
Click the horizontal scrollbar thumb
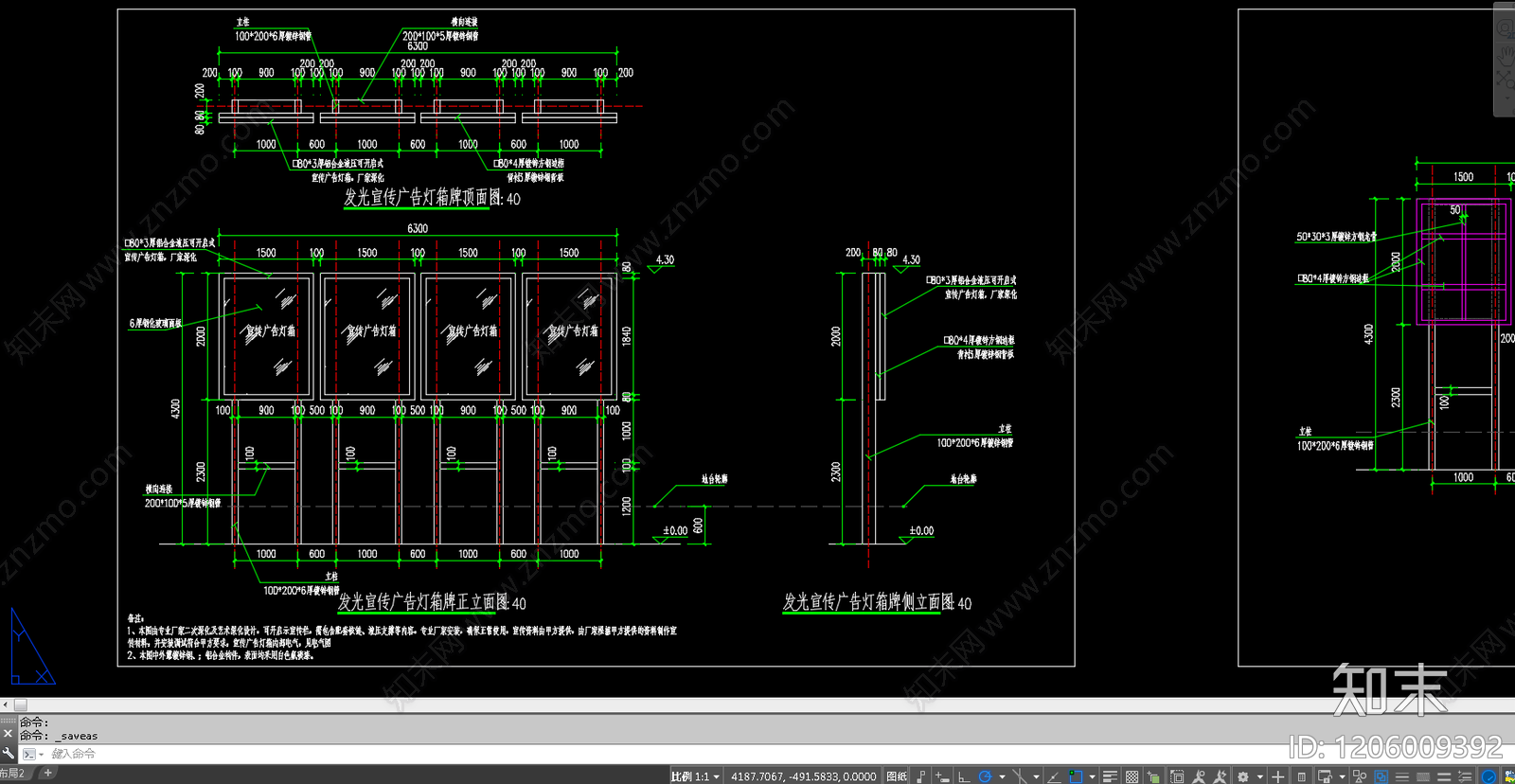(x=21, y=704)
